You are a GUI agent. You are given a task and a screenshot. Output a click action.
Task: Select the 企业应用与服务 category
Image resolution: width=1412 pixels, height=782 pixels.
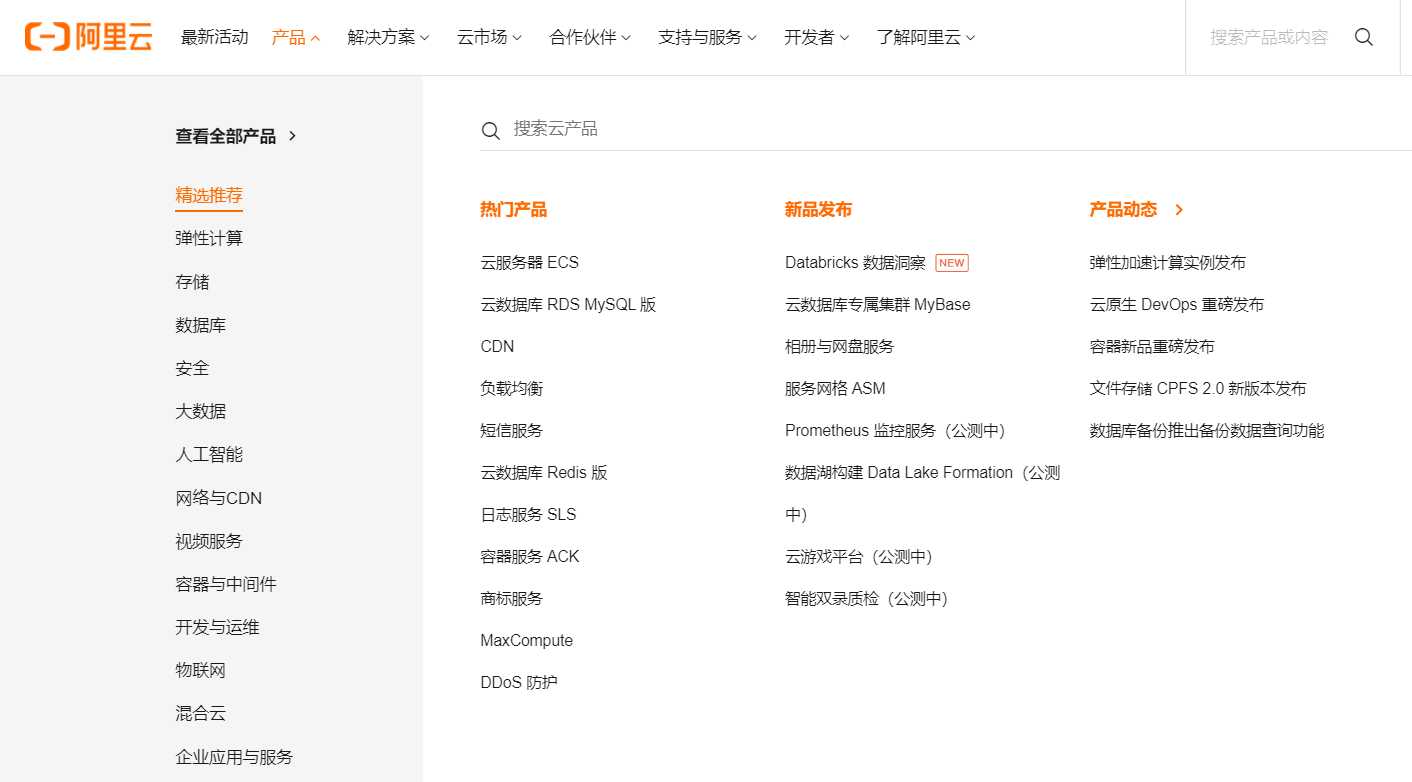[x=234, y=757]
